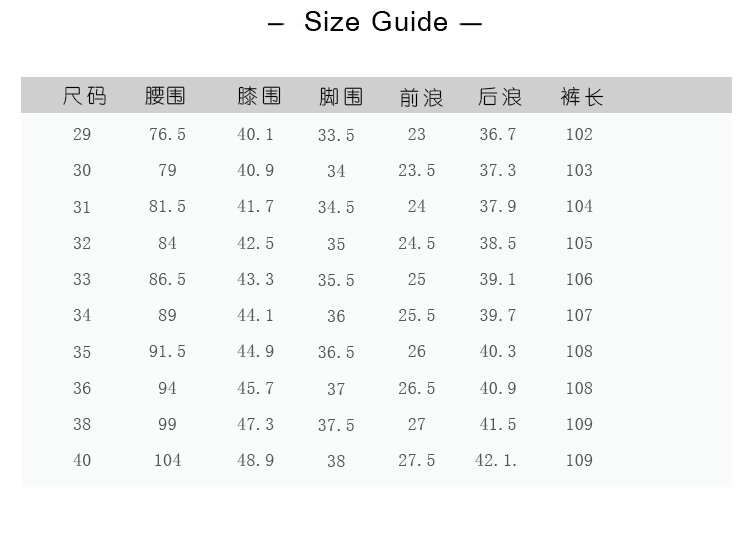
Task: Click the 76.5 waist value
Action: 167,134
